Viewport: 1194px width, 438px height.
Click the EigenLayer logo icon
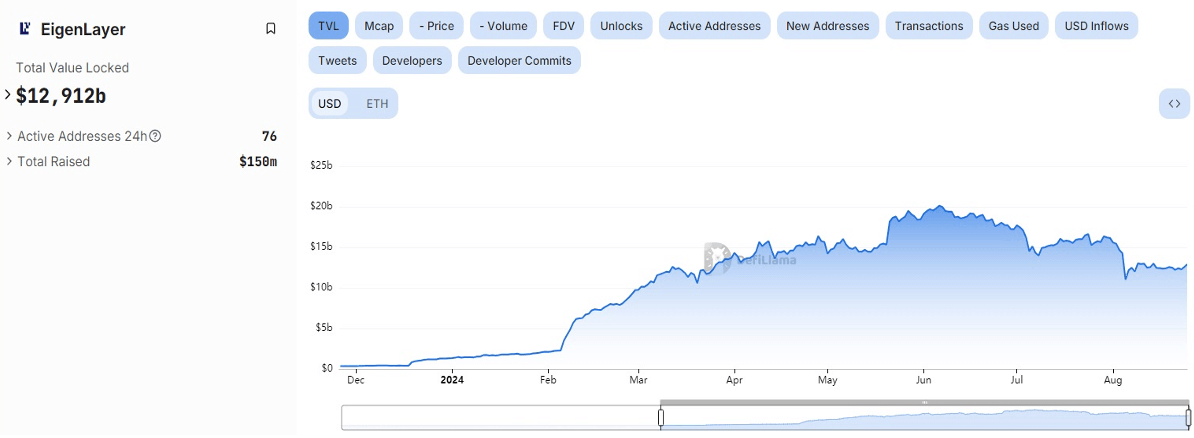tap(25, 29)
